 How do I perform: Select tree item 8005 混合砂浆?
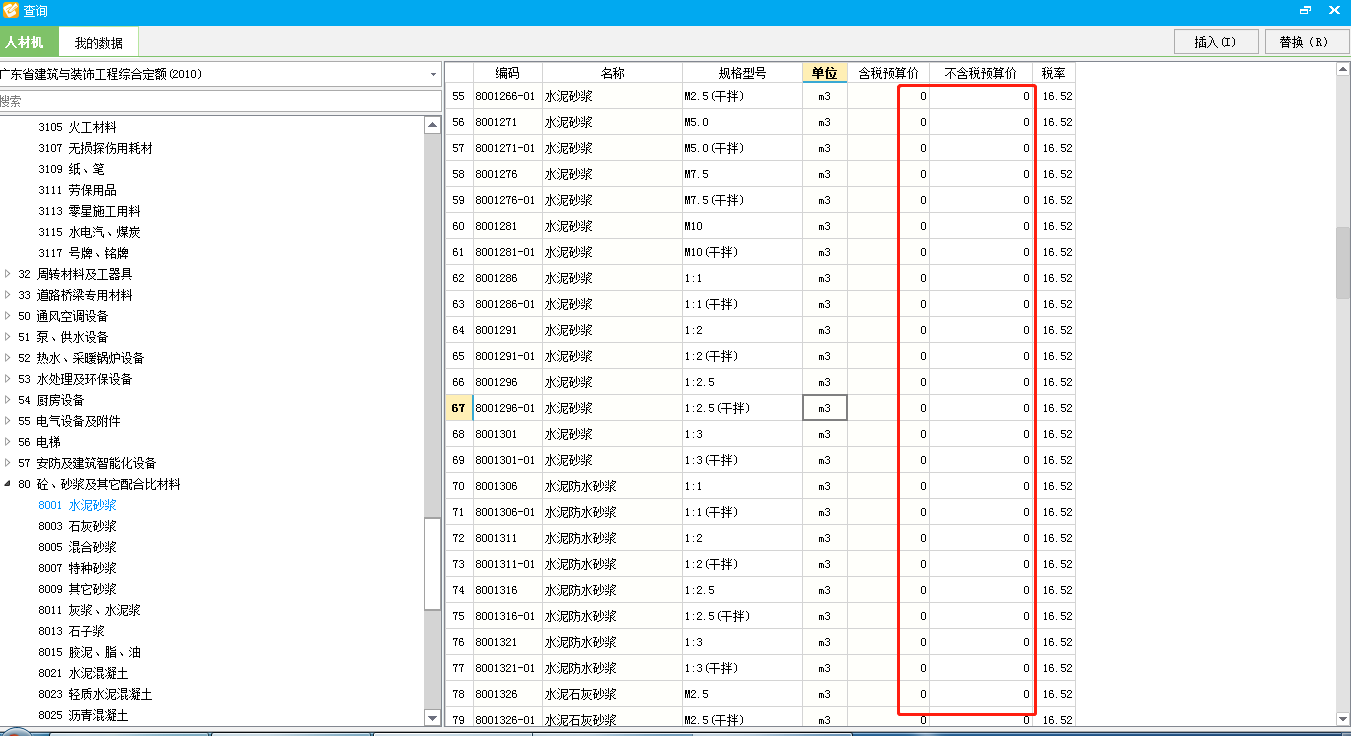point(77,547)
